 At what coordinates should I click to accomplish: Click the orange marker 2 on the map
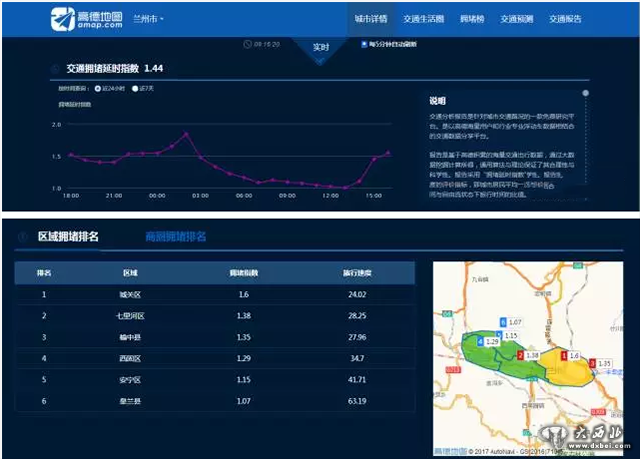click(519, 355)
